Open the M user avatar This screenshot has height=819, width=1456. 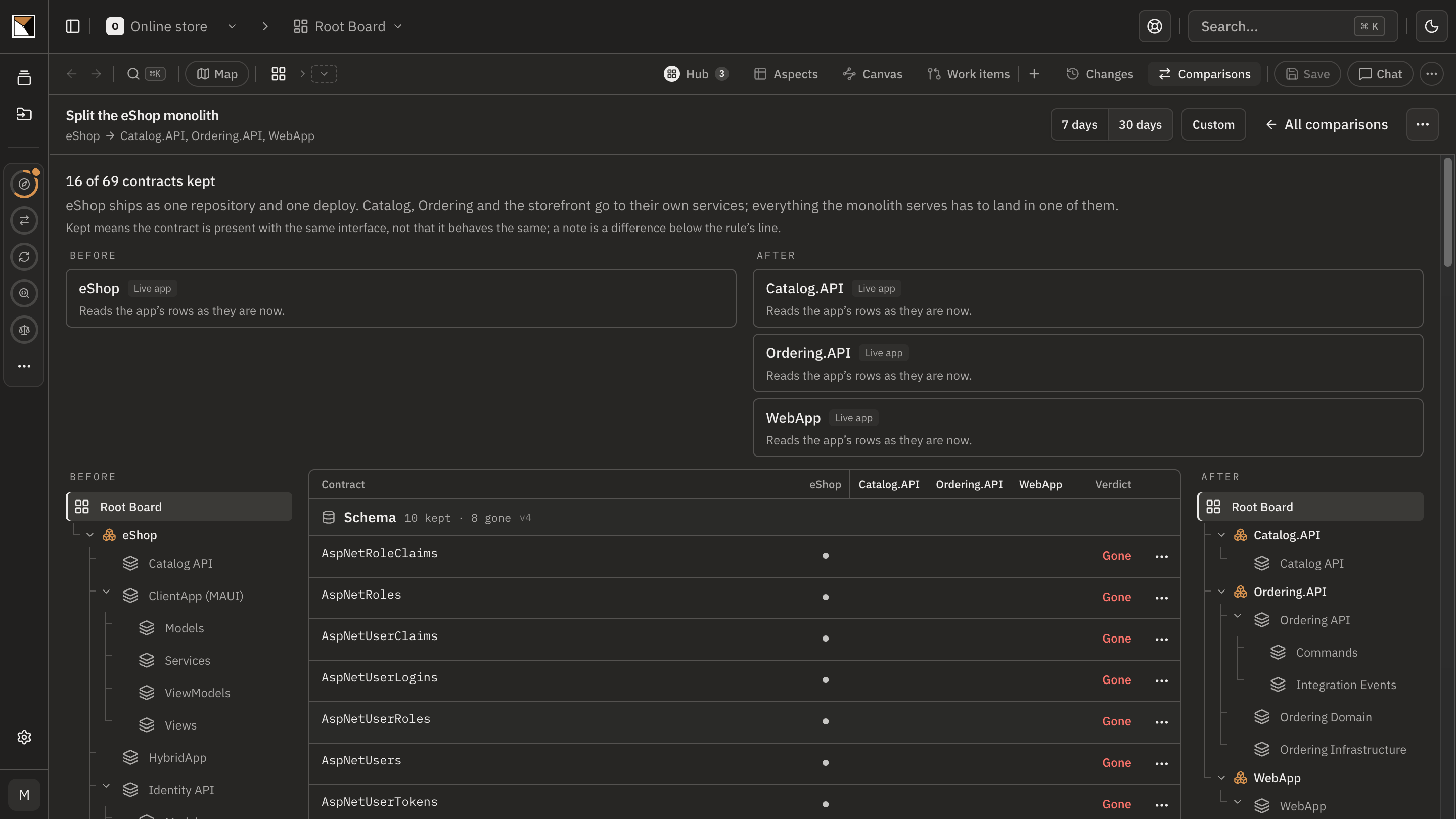click(24, 795)
